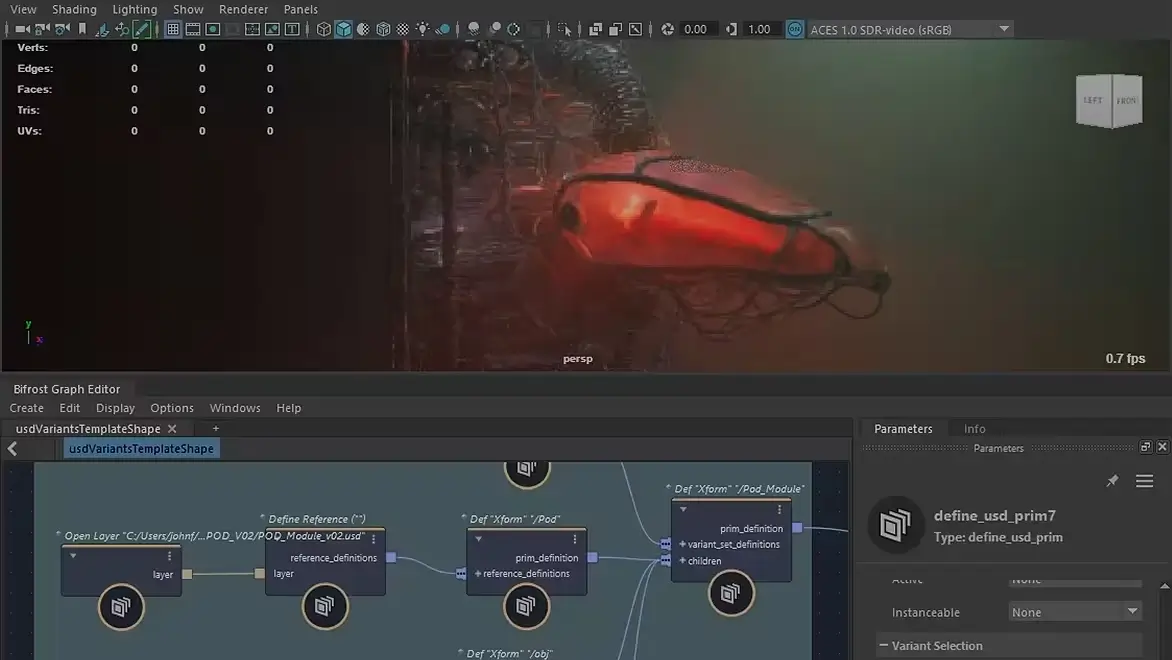Toggle the textured display icon in viewport toolbar
The height and width of the screenshot is (660, 1172).
point(401,29)
